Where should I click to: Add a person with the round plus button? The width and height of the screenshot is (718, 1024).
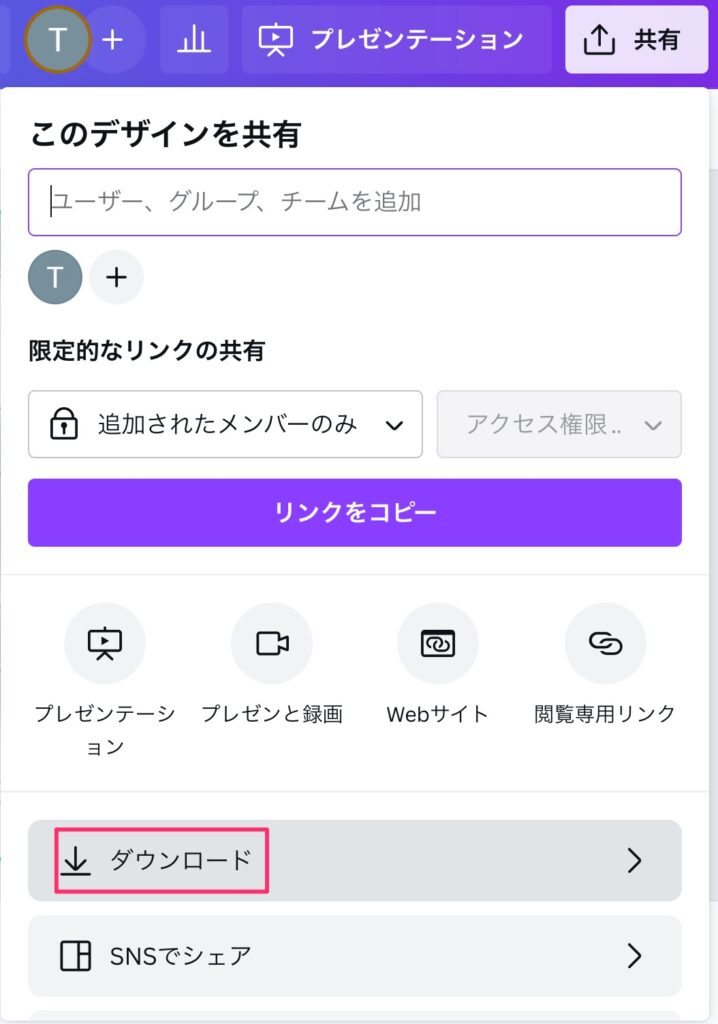tap(116, 277)
